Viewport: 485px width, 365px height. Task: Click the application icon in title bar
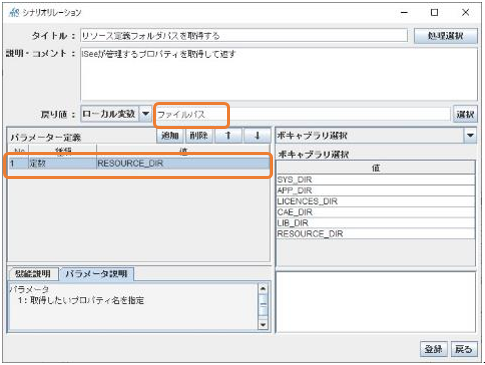(x=14, y=12)
